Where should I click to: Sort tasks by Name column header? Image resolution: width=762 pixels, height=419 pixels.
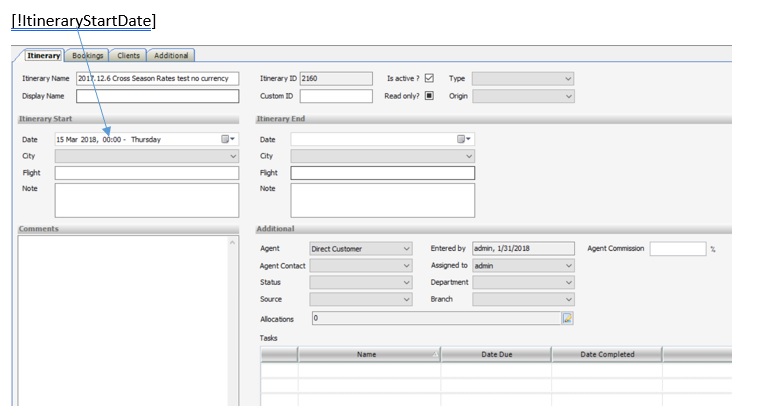[366, 354]
